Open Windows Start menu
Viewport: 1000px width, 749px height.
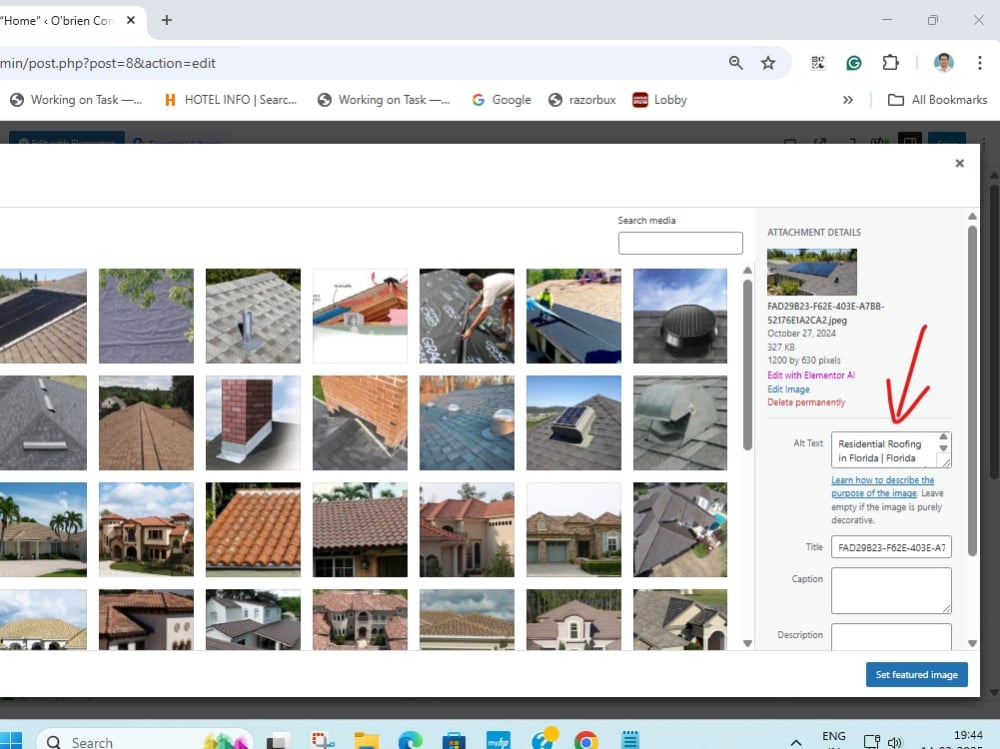pyautogui.click(x=11, y=741)
